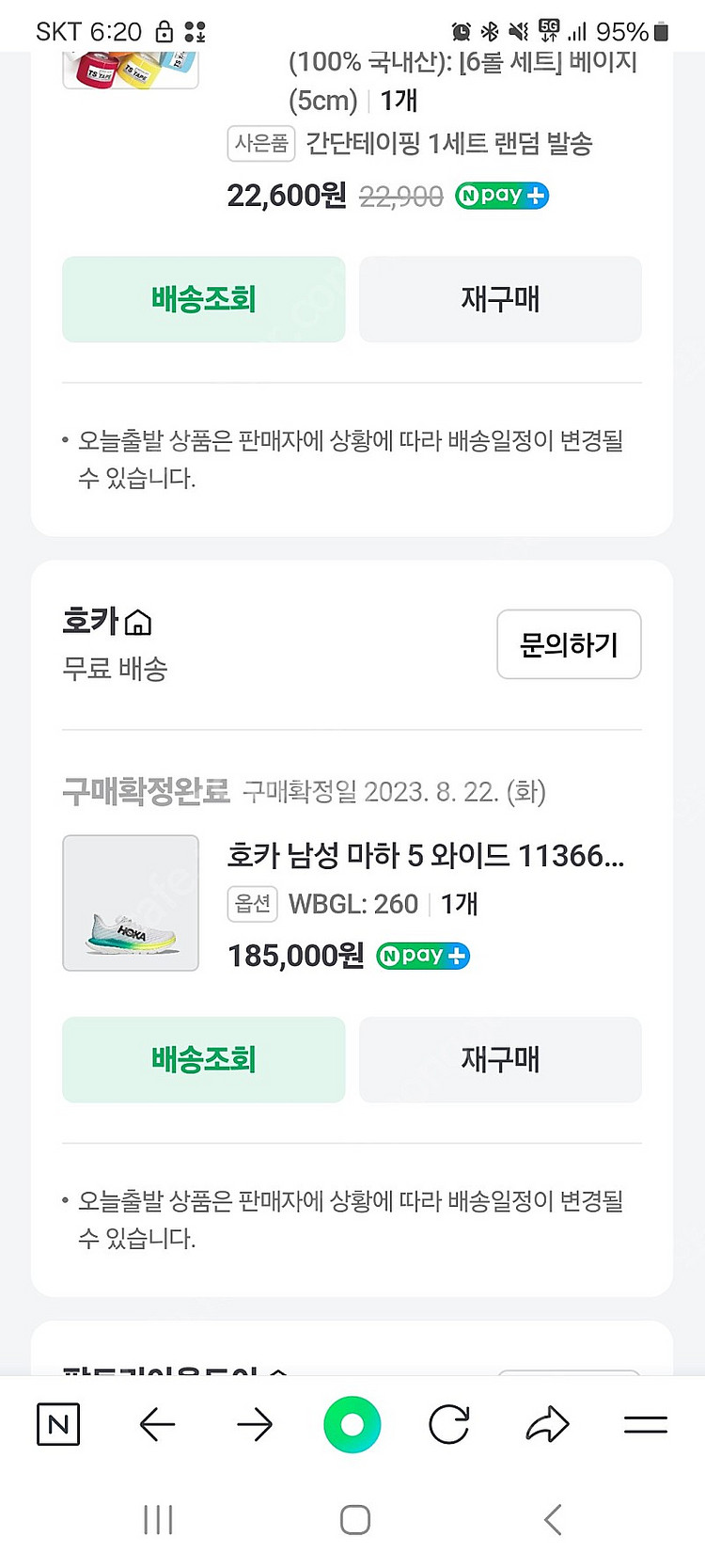Contact the 호카 seller via 문의하기

click(x=569, y=644)
